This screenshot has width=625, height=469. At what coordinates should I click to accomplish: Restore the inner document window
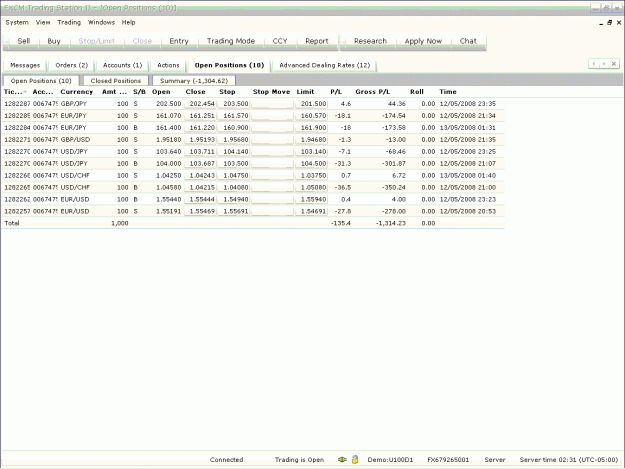pos(609,23)
